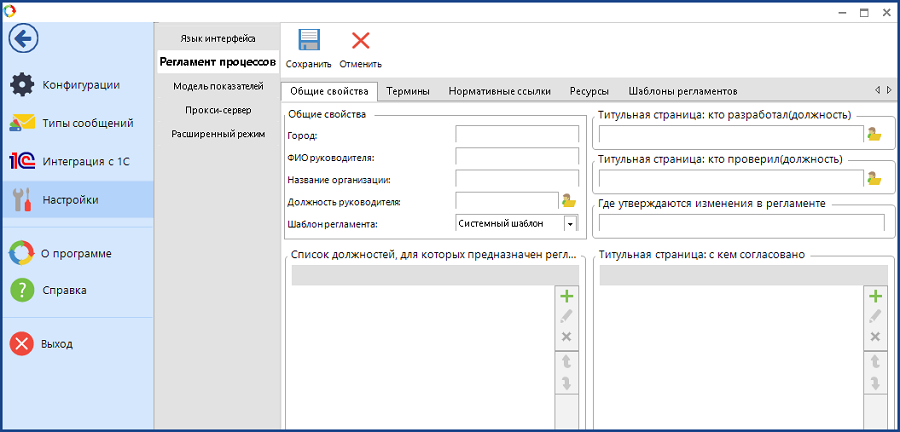Click into the 'Город' input field
This screenshot has width=900, height=432.
point(517,135)
